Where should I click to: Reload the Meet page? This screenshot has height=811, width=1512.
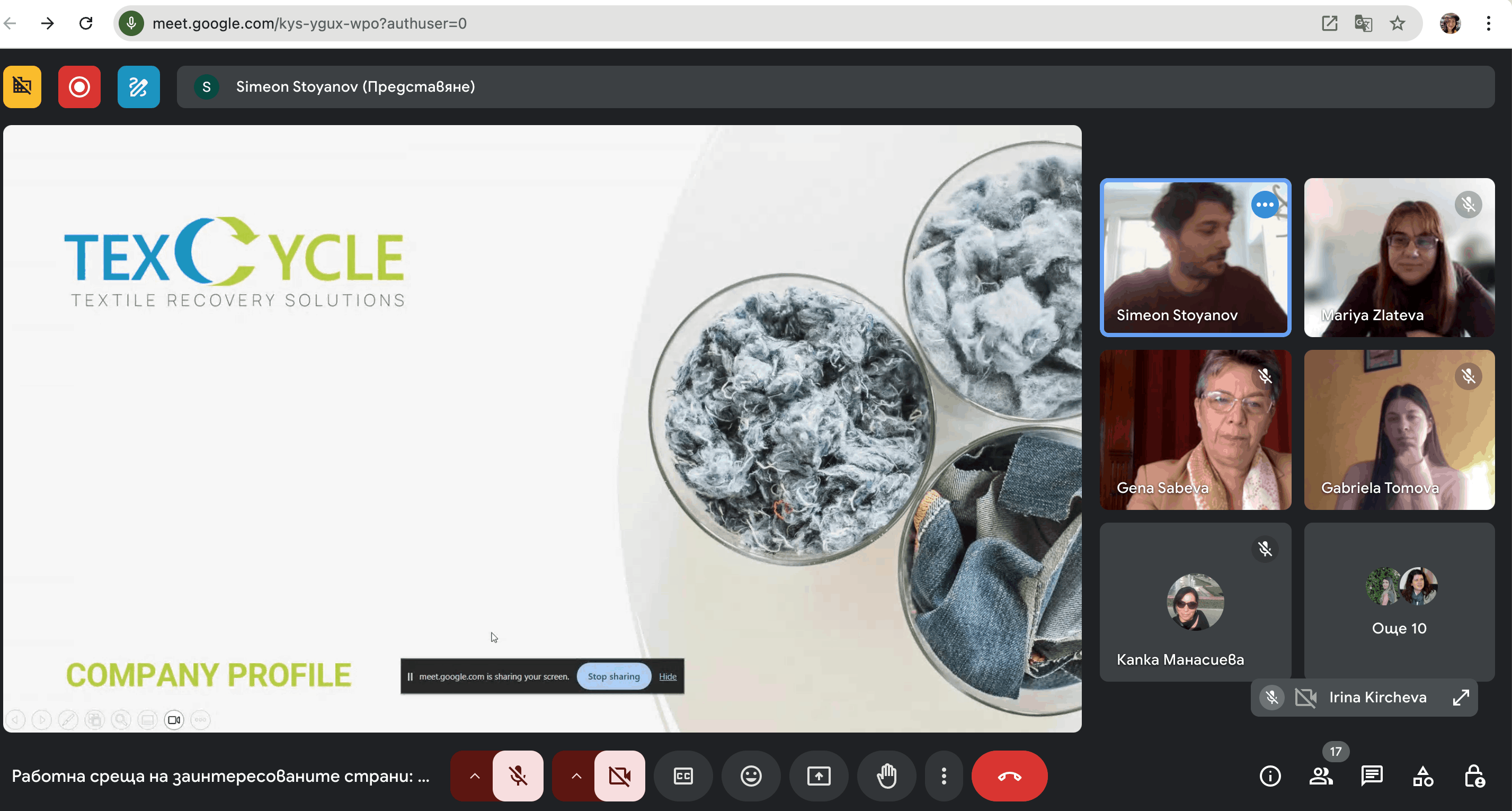point(86,23)
